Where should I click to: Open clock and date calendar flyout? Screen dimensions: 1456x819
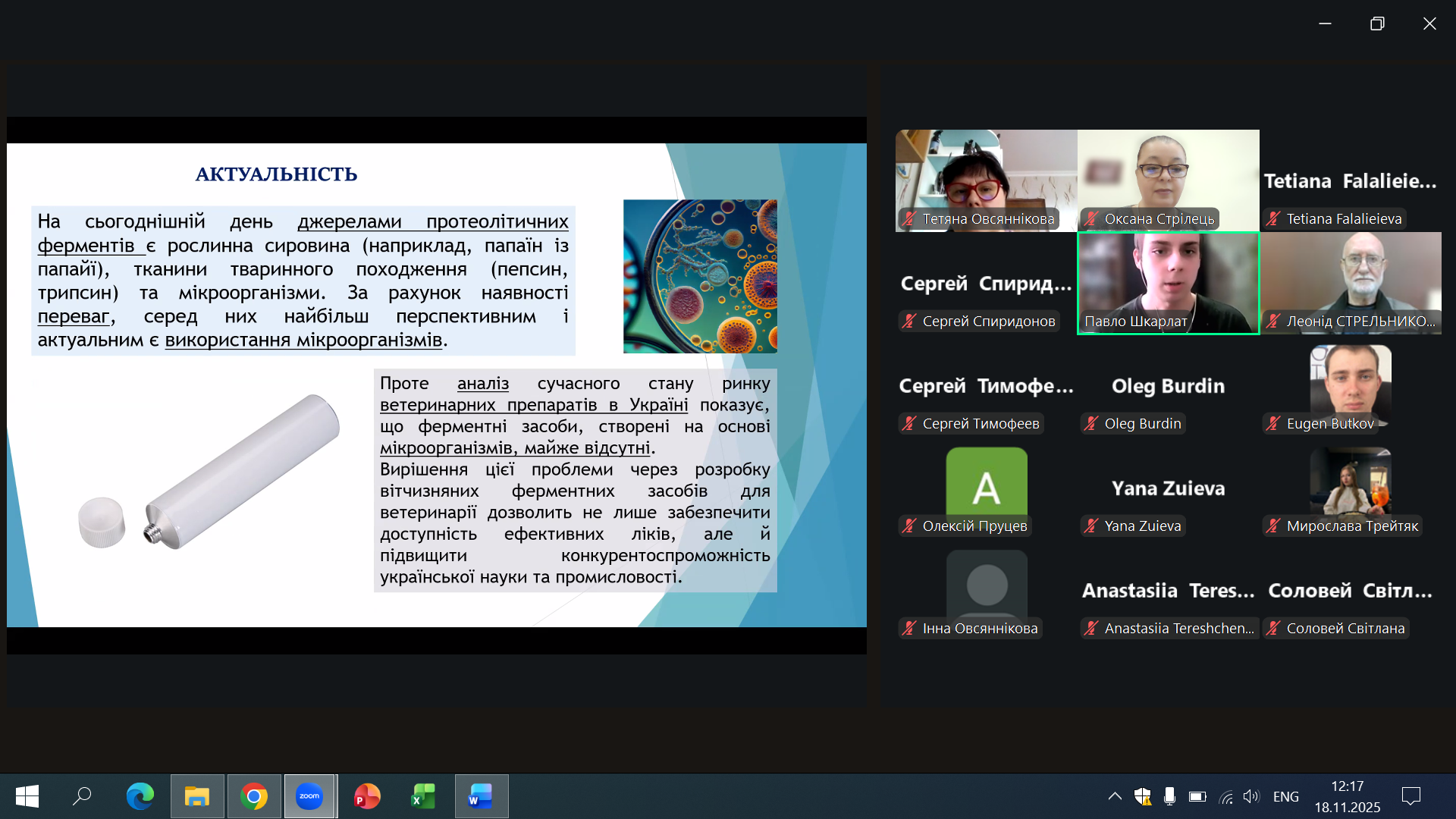1347,796
